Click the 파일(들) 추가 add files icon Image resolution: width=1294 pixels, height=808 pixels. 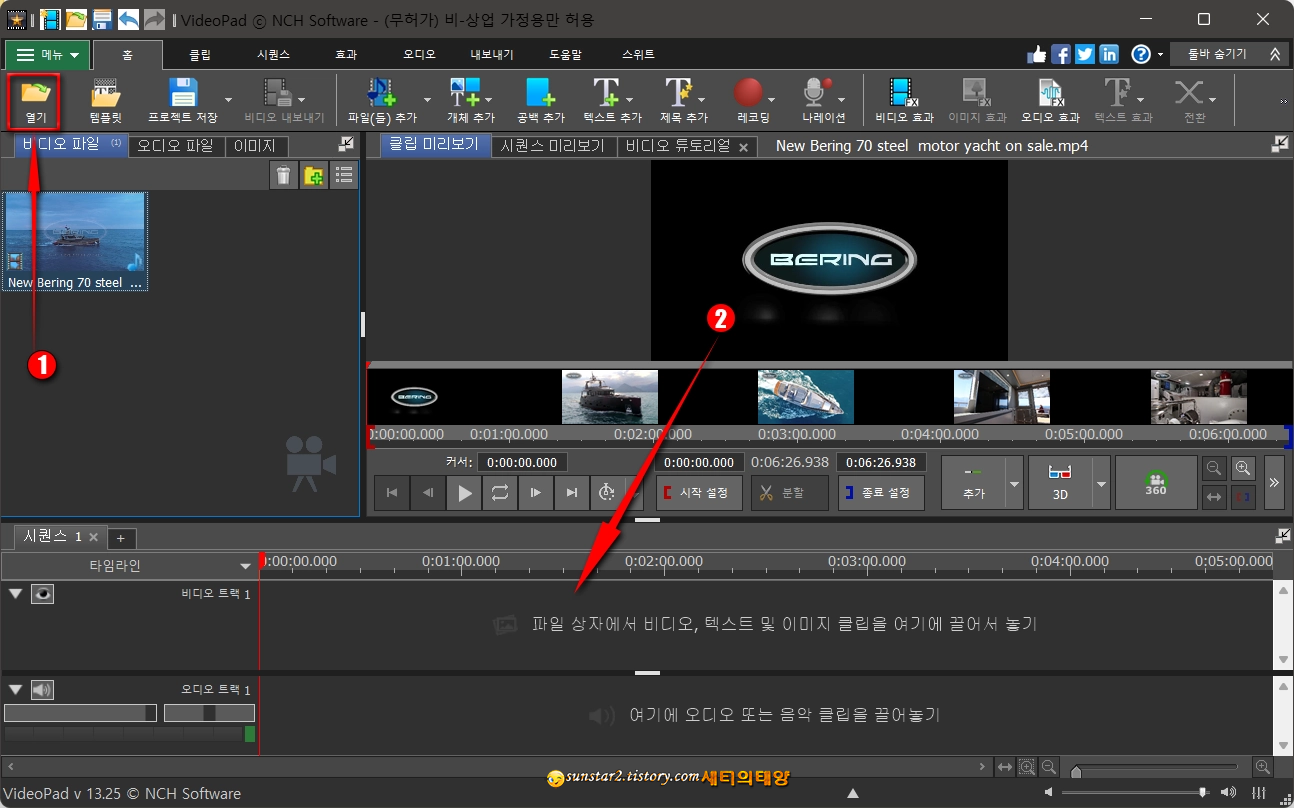click(382, 93)
